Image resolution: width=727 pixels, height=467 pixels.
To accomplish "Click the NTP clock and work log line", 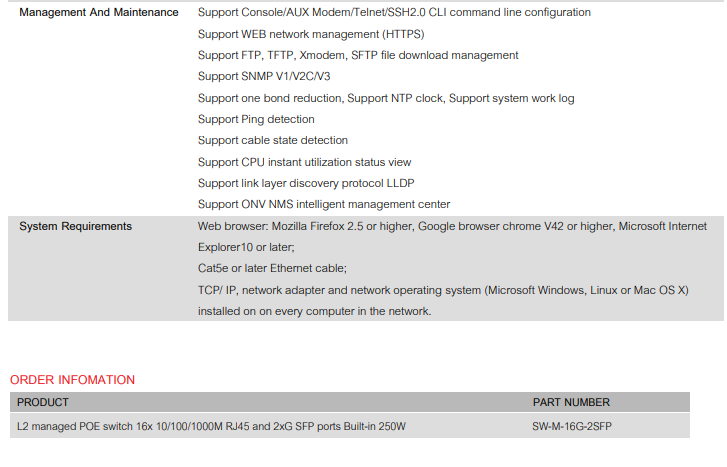I will pyautogui.click(x=386, y=98).
